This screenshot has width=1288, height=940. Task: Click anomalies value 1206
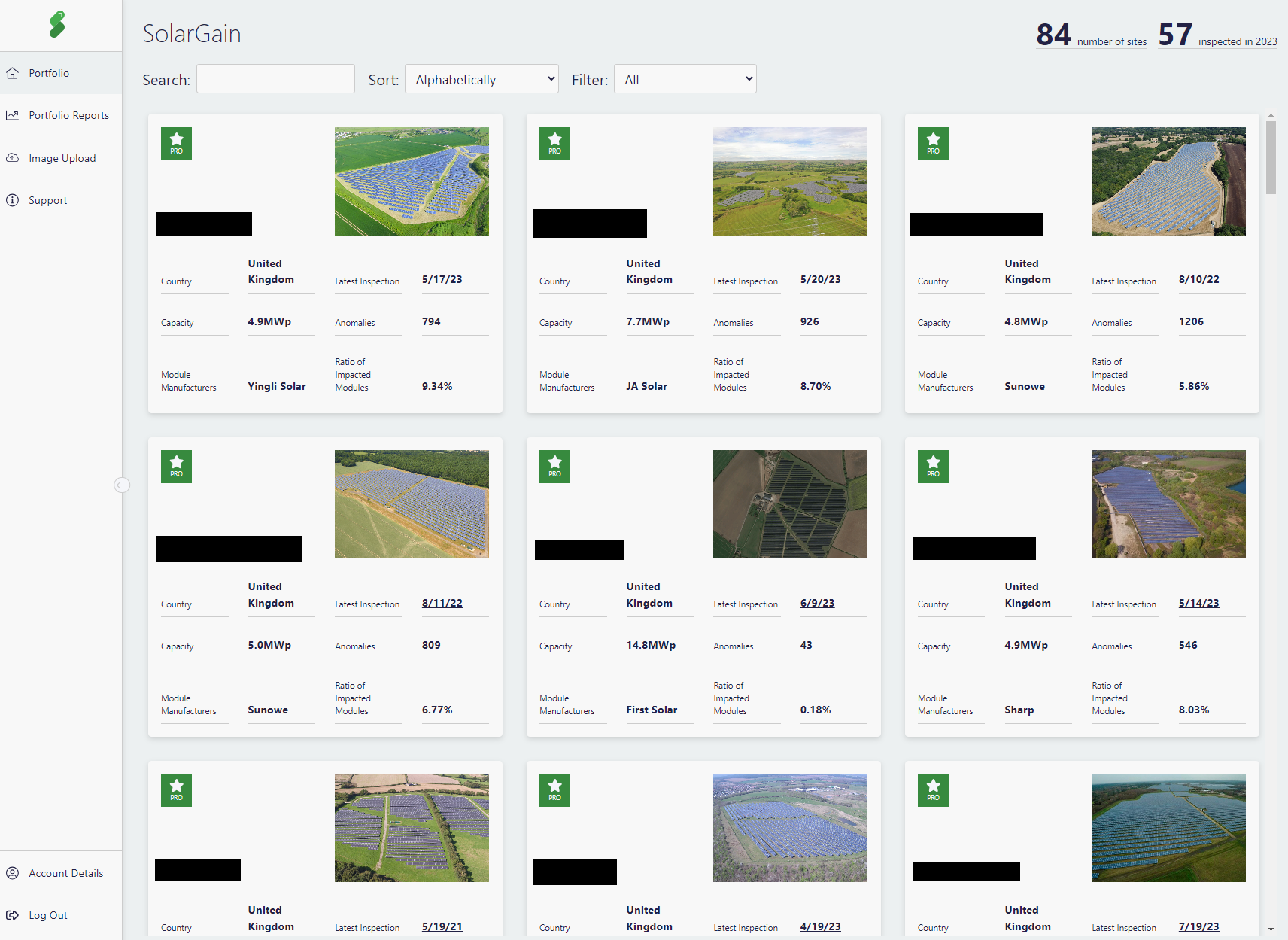(1191, 321)
